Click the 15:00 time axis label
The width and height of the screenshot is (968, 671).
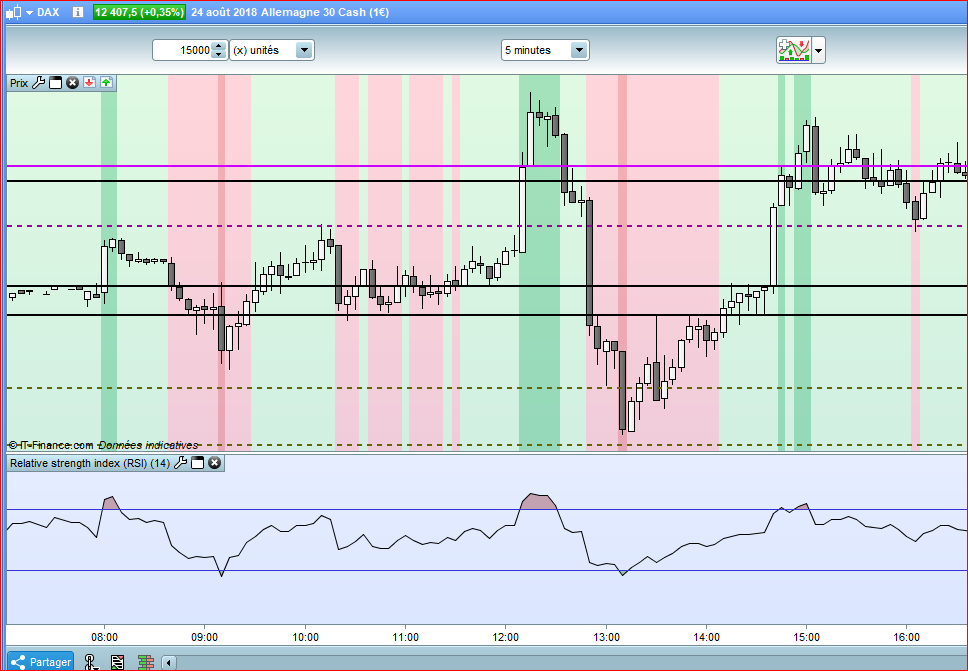click(x=807, y=636)
